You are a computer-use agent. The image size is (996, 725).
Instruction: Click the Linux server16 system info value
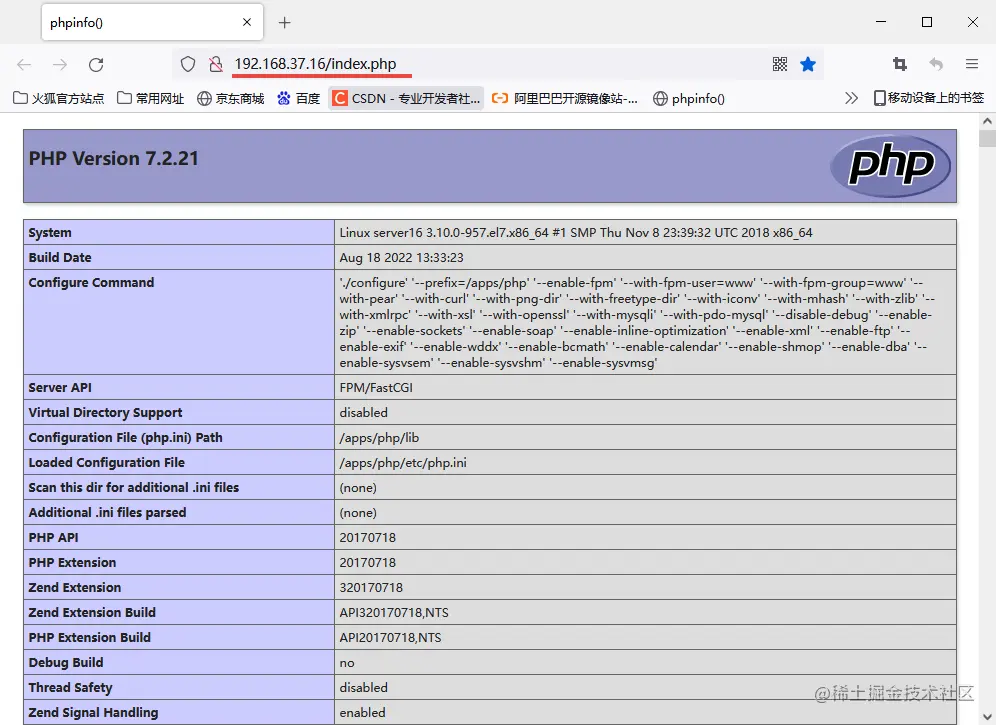click(575, 233)
